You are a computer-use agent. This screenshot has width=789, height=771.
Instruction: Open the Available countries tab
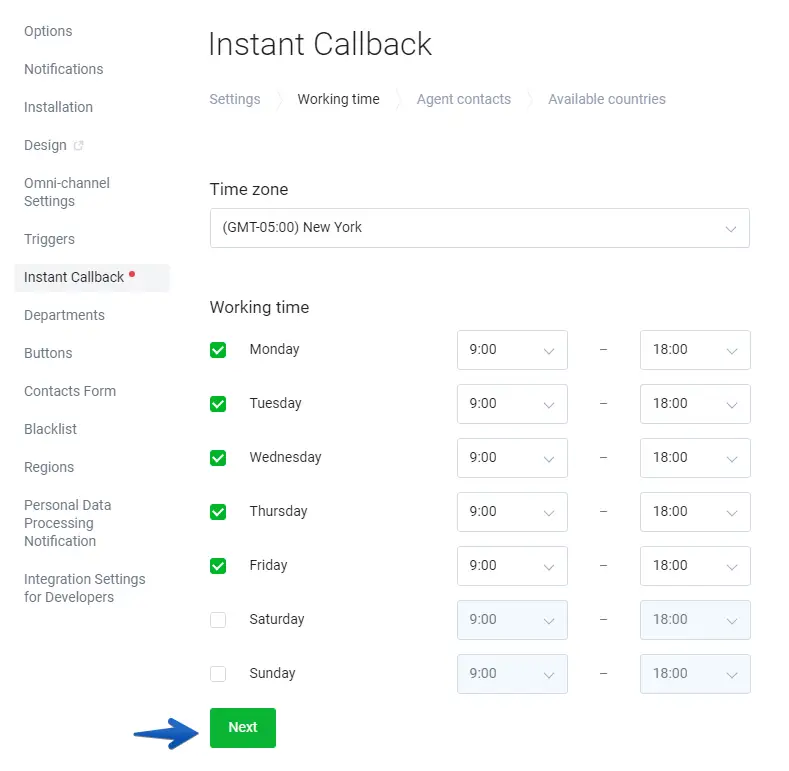click(x=606, y=99)
